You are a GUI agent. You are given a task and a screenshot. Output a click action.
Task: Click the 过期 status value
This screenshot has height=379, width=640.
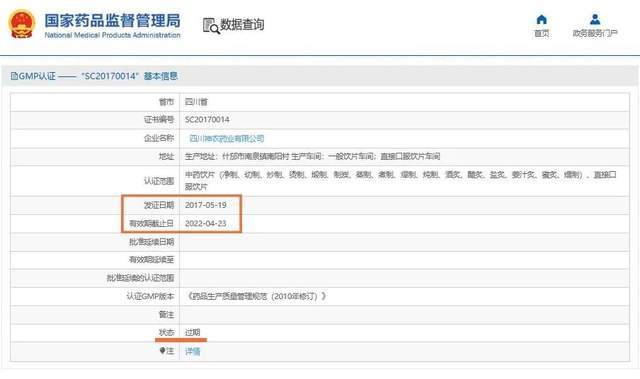[x=193, y=332]
